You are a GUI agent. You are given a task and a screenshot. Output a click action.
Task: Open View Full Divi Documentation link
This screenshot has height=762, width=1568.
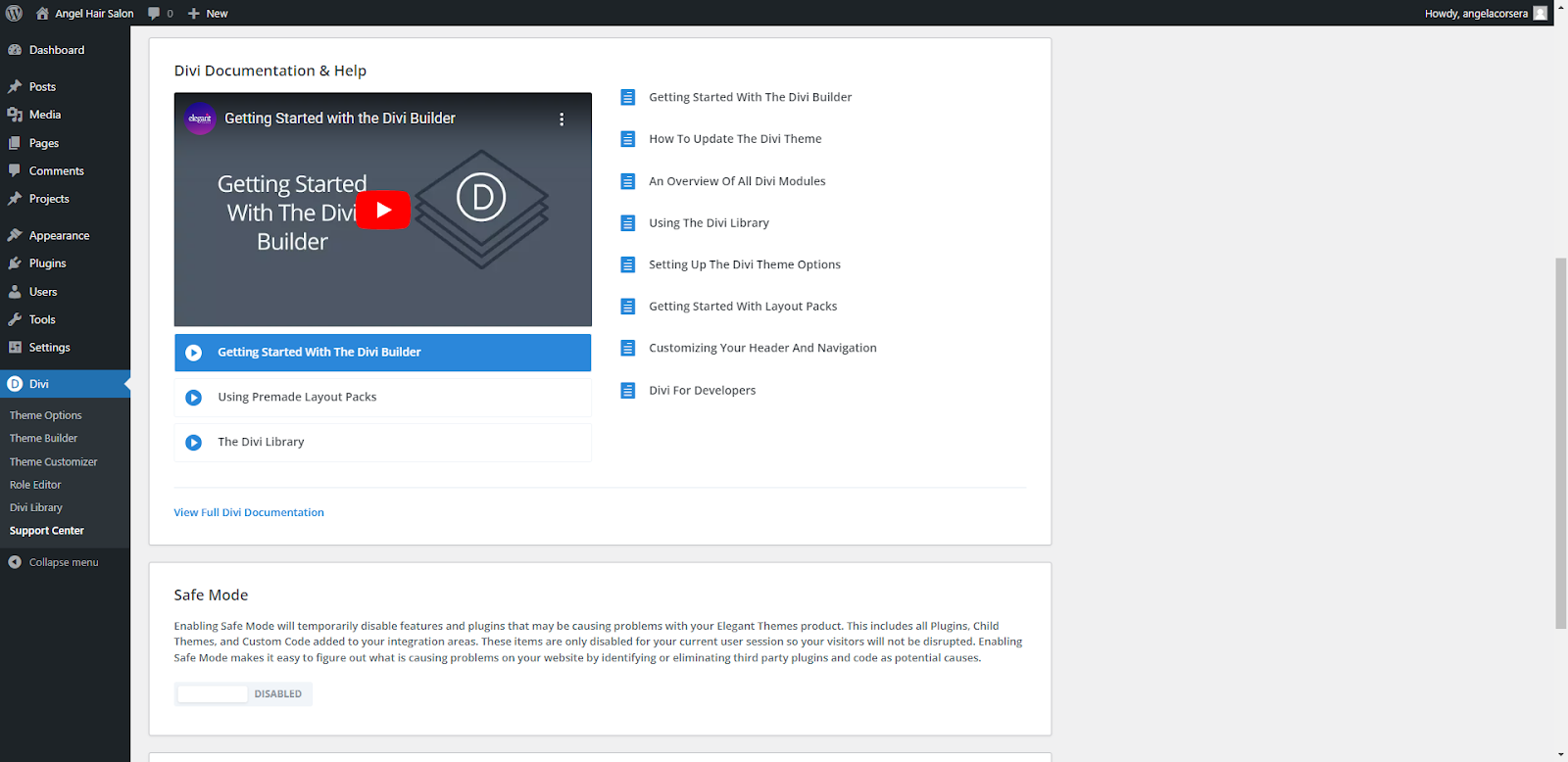coord(249,512)
